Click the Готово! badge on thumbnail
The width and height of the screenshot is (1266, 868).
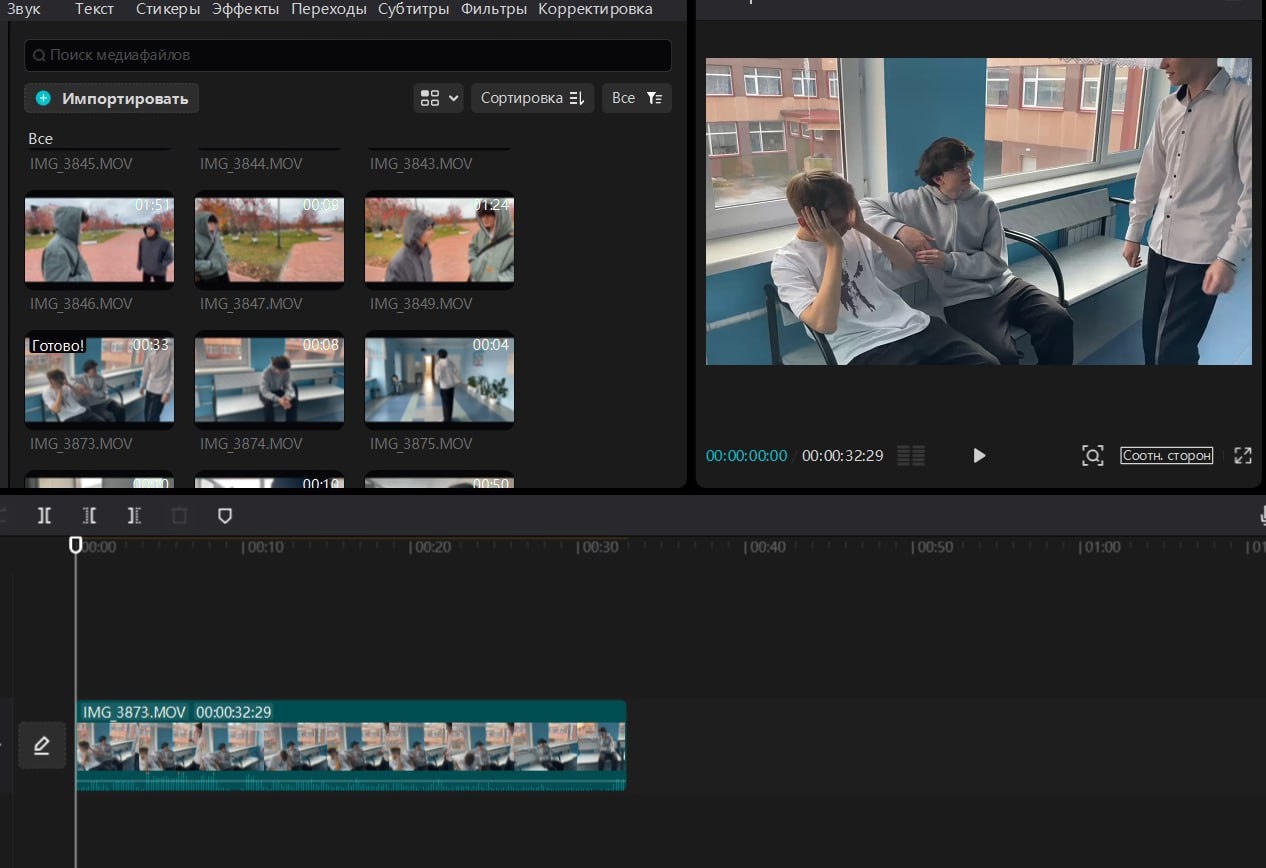point(58,345)
